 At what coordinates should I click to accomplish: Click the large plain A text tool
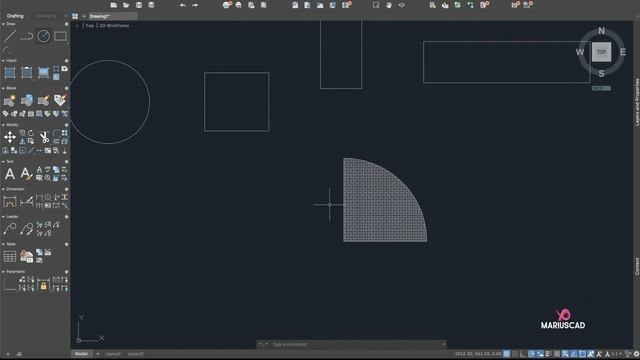(10, 174)
